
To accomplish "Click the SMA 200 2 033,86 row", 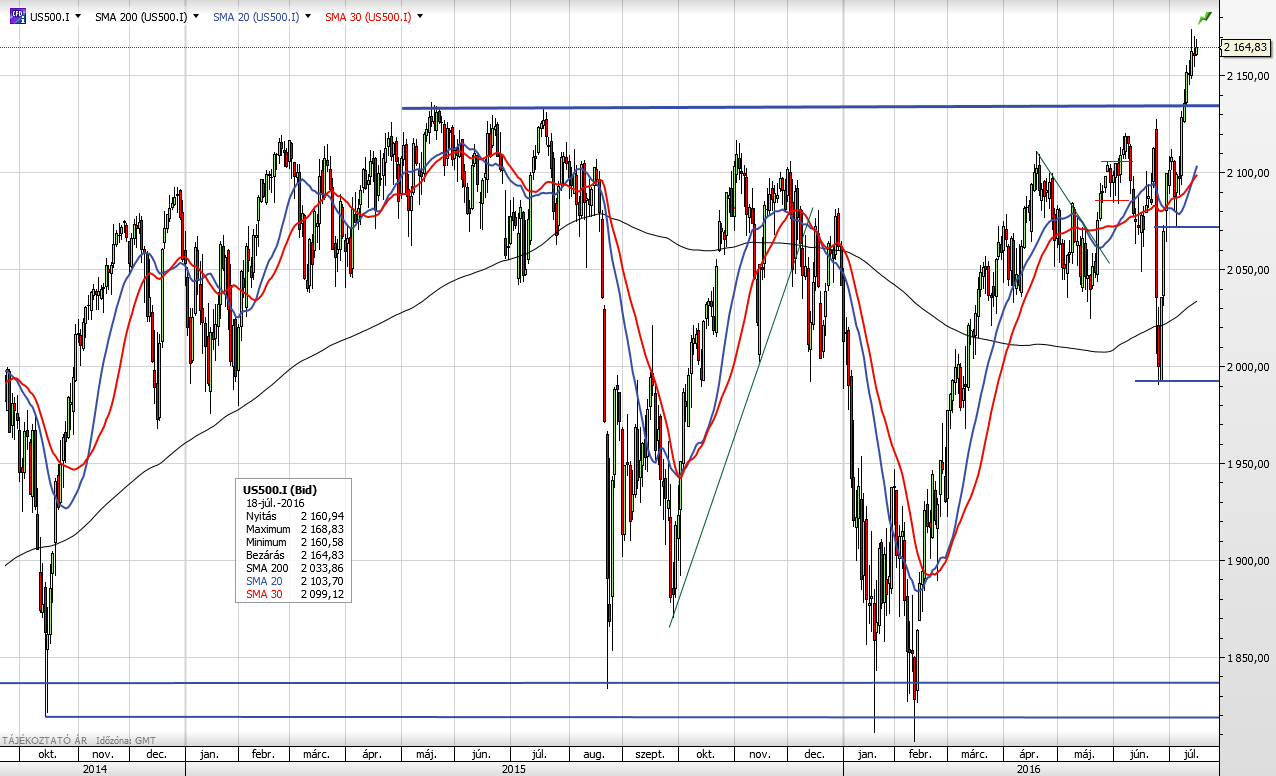I will (x=294, y=568).
